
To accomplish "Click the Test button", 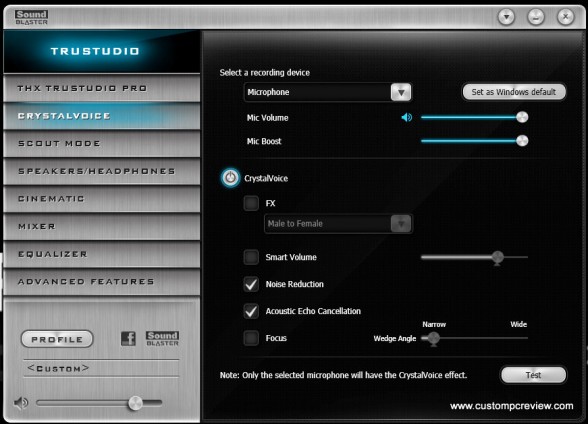I will pyautogui.click(x=533, y=375).
